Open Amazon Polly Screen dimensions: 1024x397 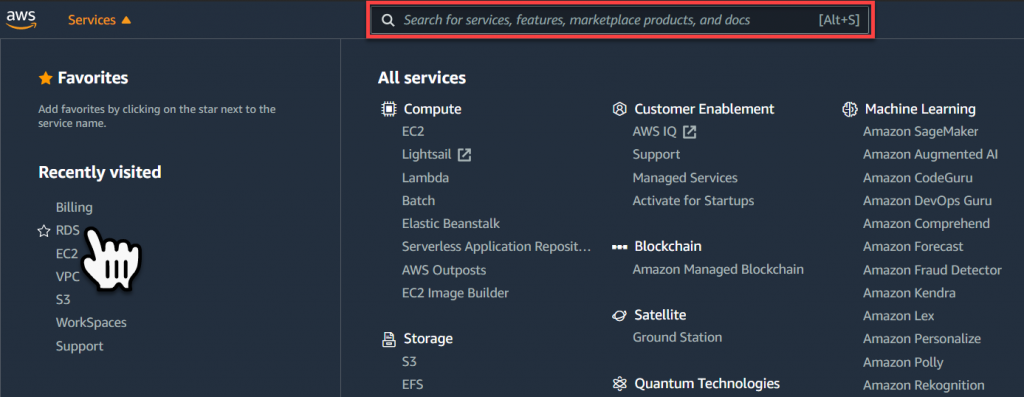903,362
